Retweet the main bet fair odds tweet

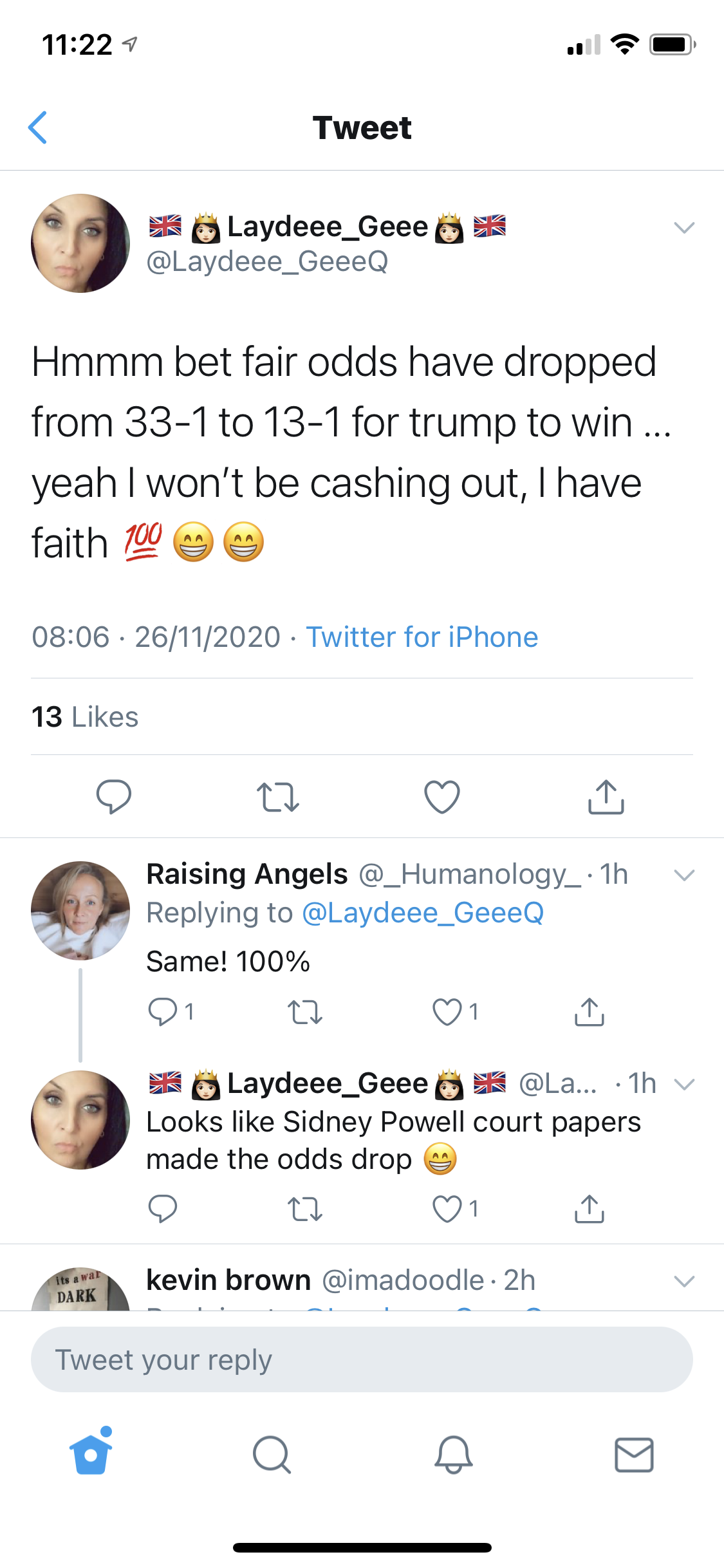[277, 797]
